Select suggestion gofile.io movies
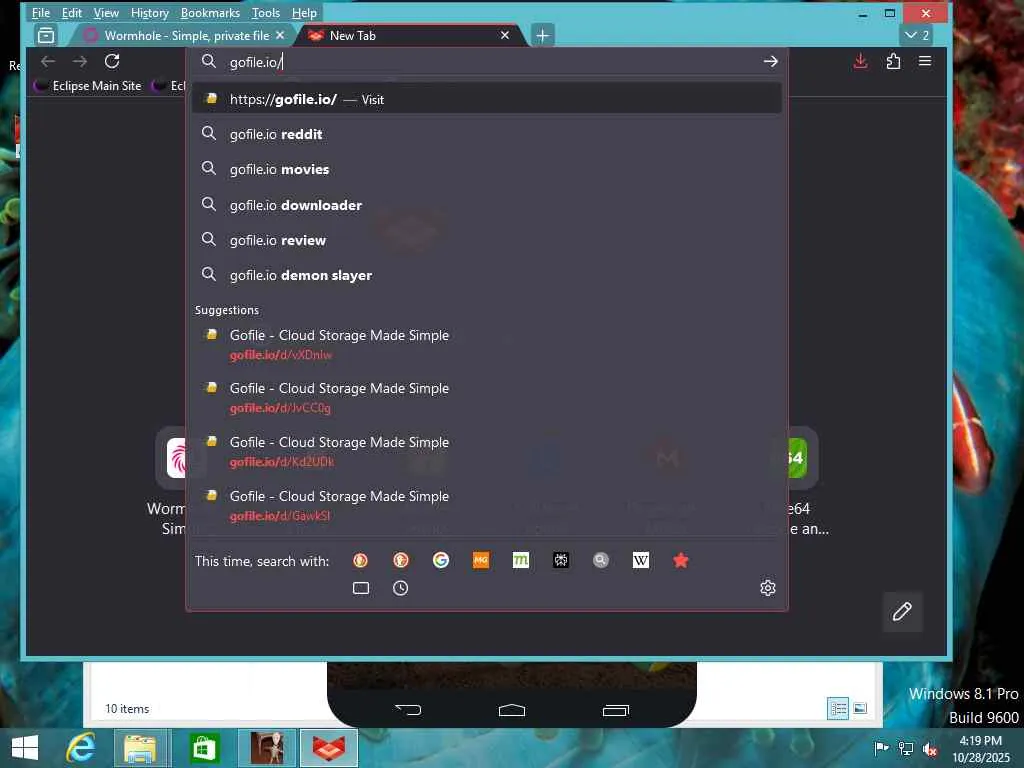Screen dimensions: 1024x768 tap(487, 170)
